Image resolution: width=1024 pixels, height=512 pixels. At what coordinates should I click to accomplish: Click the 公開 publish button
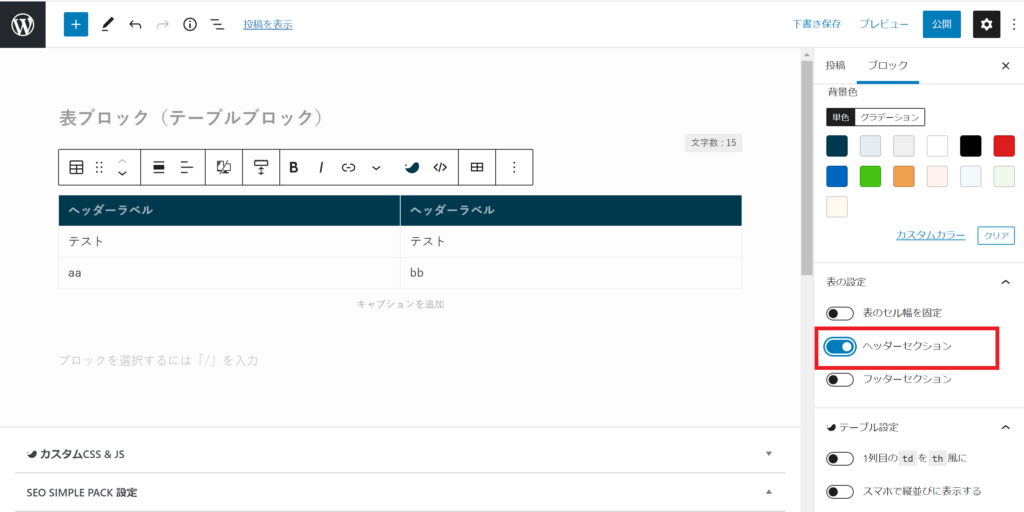[x=942, y=24]
